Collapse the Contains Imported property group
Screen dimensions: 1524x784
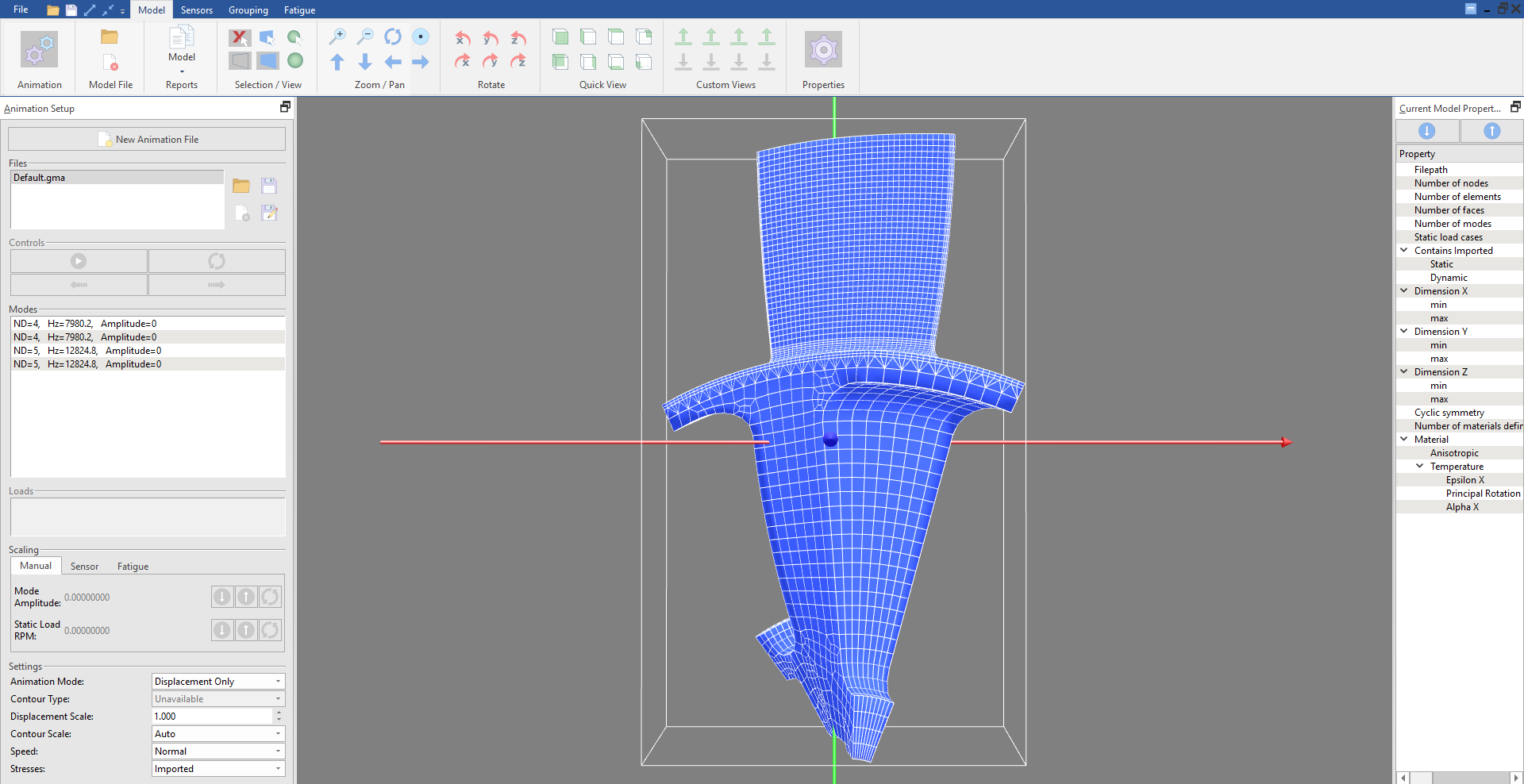click(x=1404, y=250)
